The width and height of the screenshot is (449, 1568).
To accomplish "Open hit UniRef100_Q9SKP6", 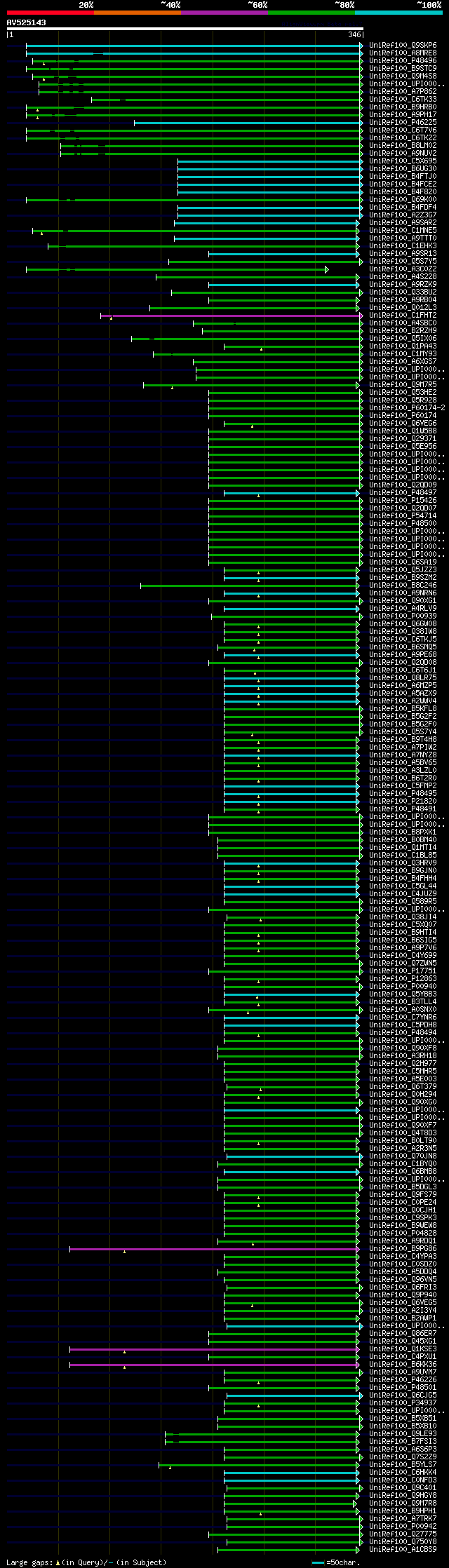I will click(403, 46).
